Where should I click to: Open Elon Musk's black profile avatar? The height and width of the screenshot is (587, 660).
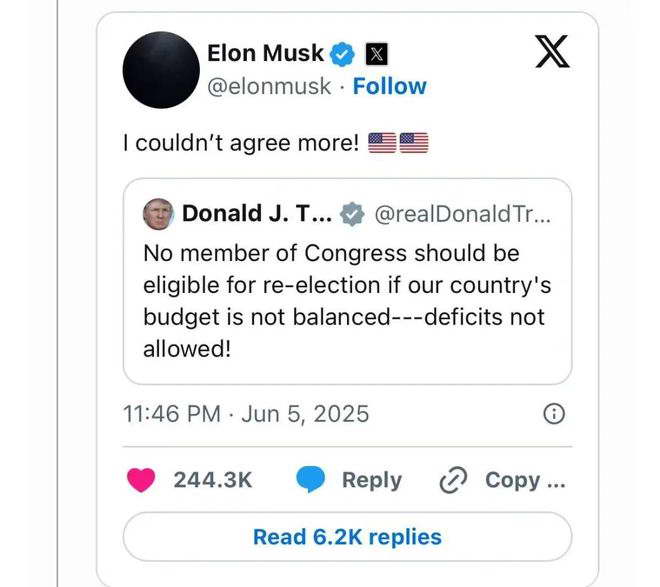160,69
